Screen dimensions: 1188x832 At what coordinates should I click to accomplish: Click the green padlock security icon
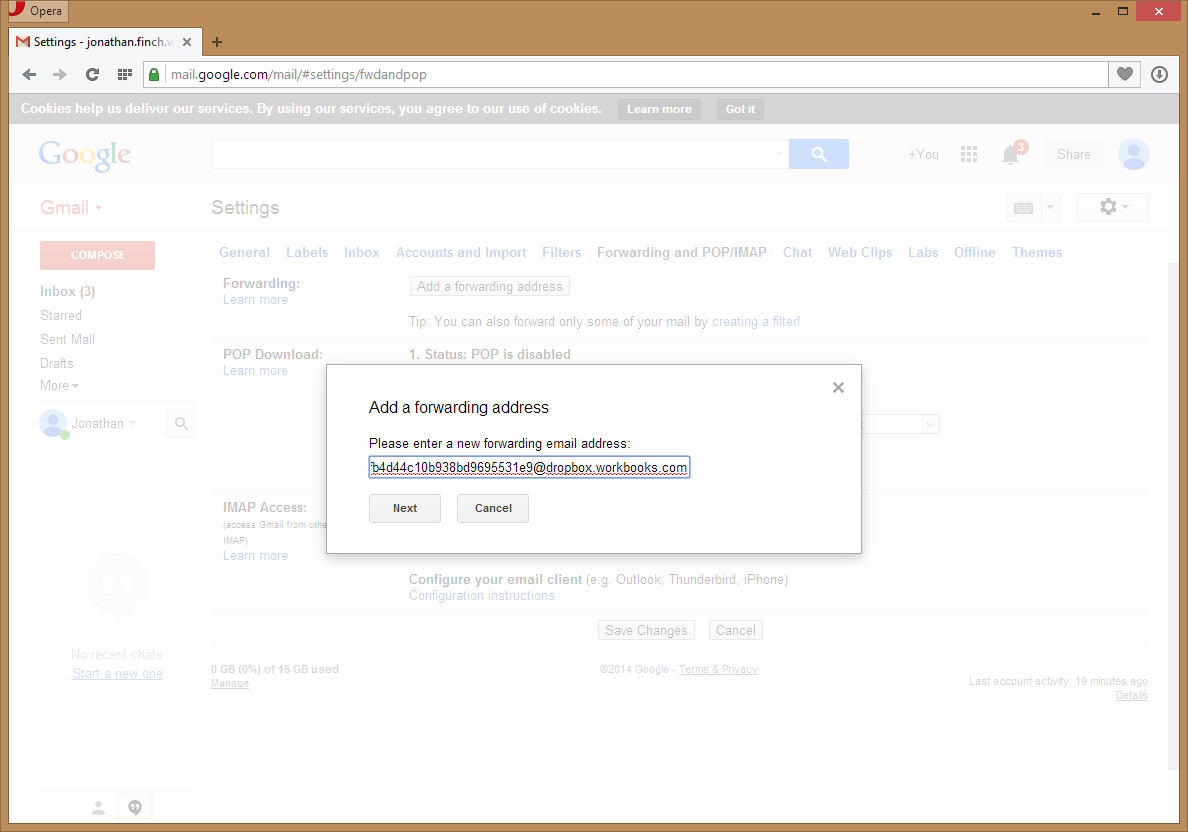[154, 74]
